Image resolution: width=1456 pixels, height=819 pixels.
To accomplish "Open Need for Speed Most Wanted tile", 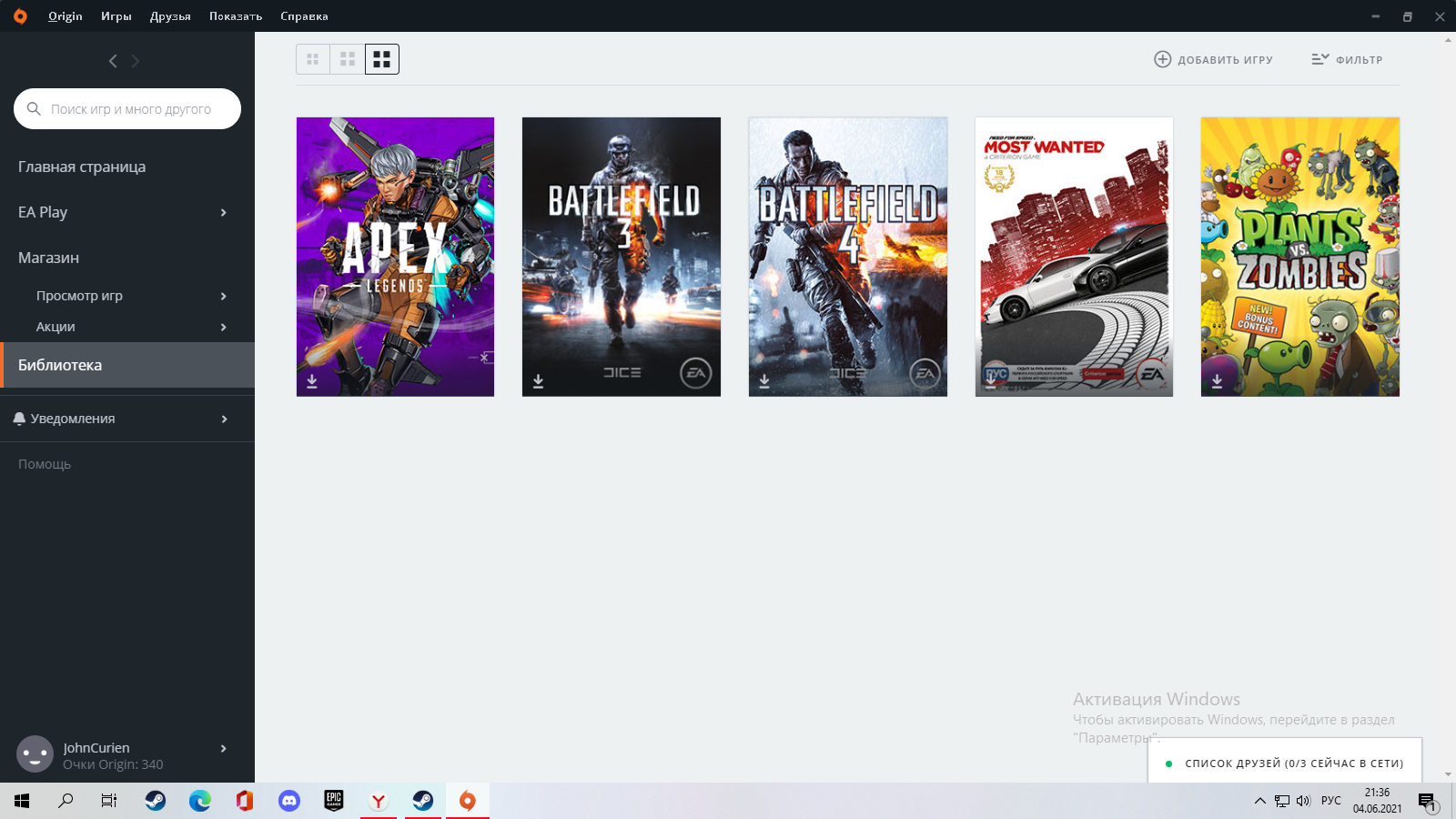I will [x=1074, y=257].
